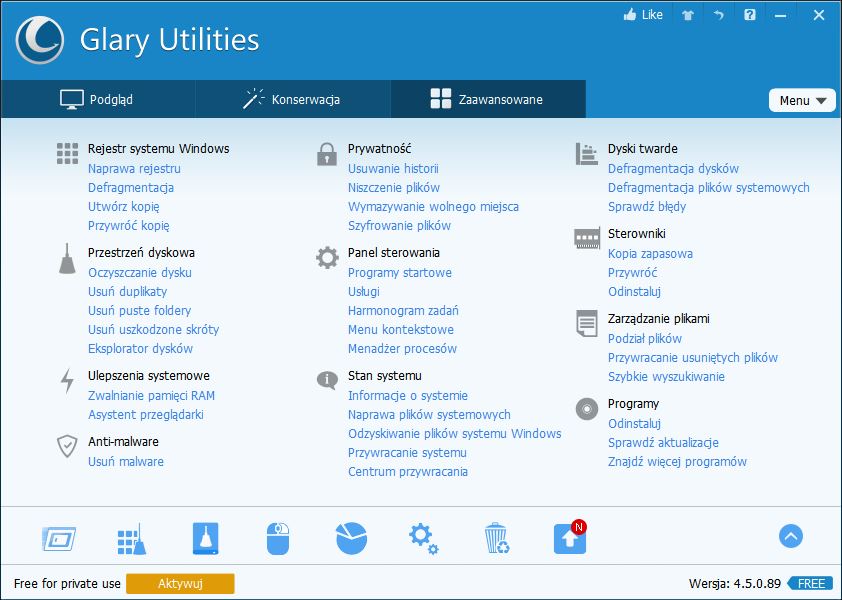Click the recycle bin icon in bottom toolbar
The height and width of the screenshot is (600, 842).
[497, 538]
